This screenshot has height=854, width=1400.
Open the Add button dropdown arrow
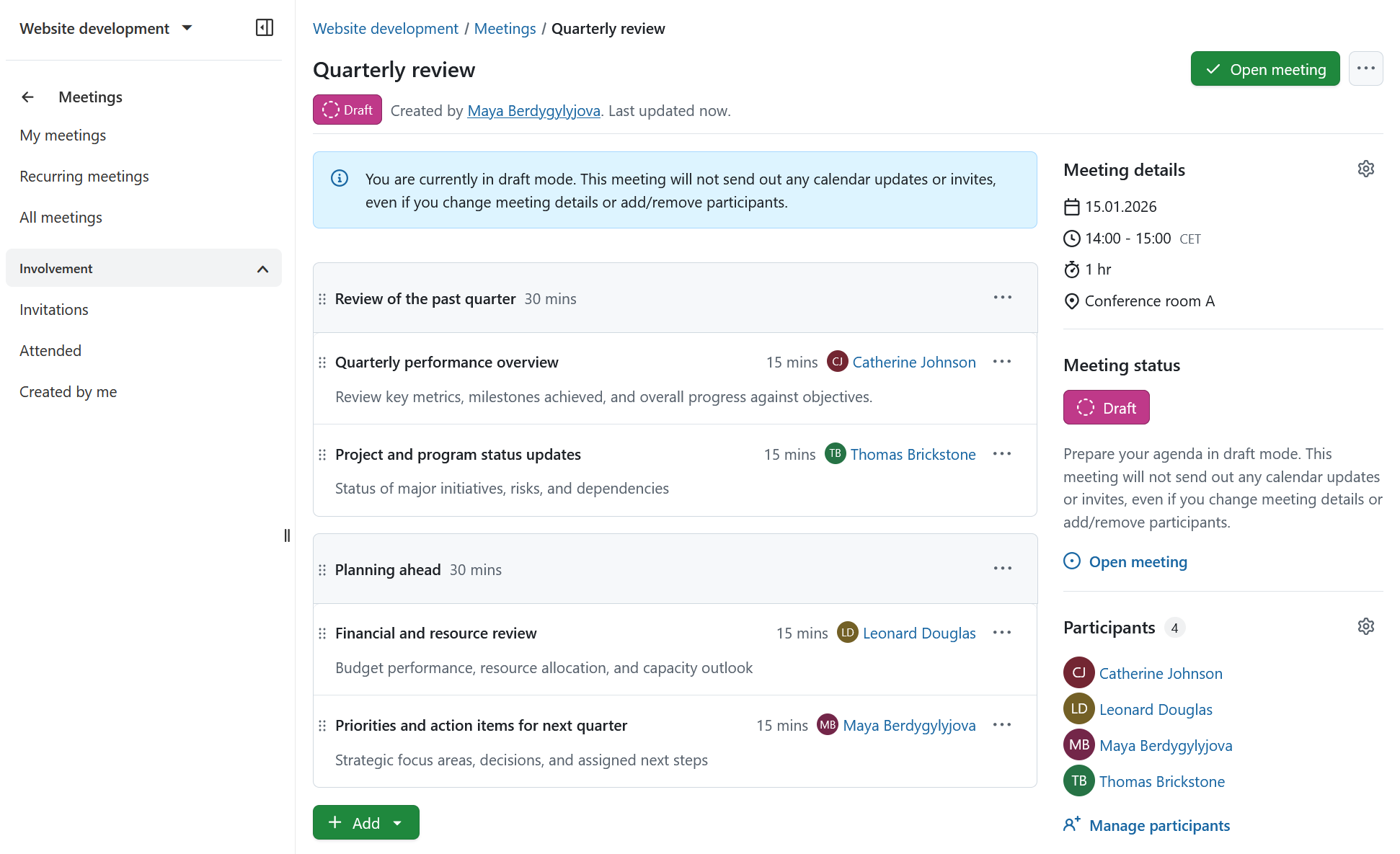pos(397,822)
